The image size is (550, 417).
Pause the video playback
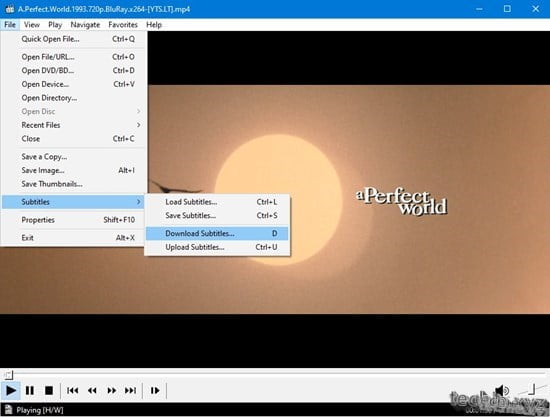(30, 390)
